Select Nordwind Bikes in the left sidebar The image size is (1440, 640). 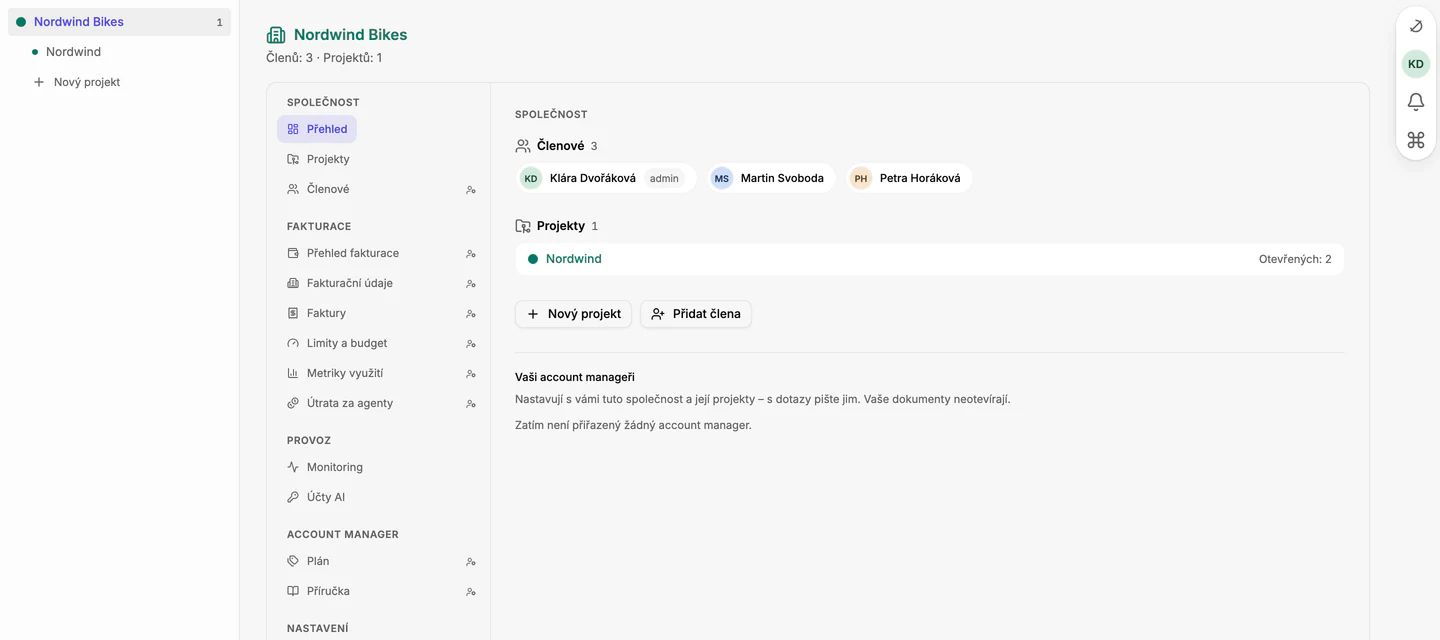[x=119, y=22]
